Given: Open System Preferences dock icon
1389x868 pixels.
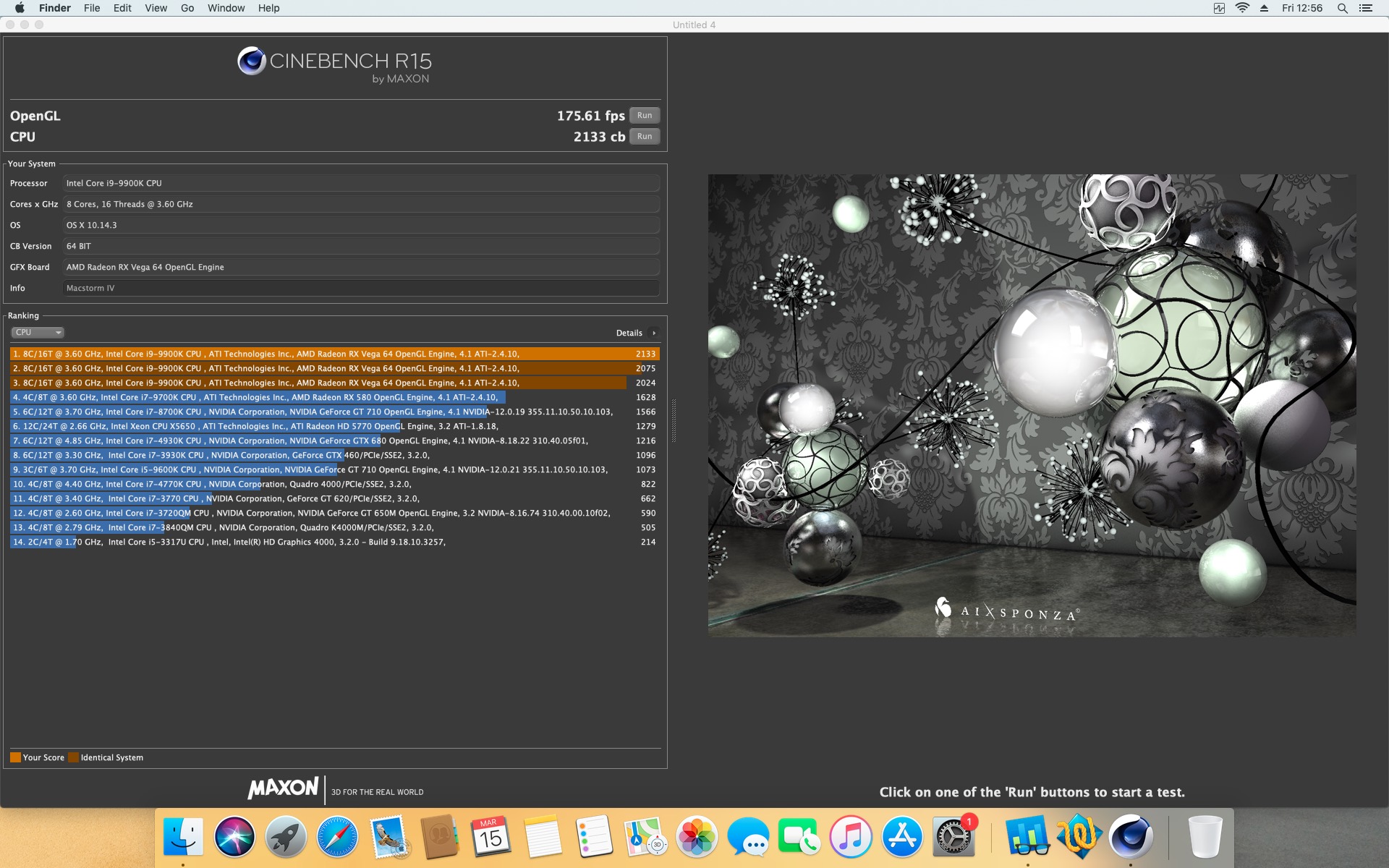Looking at the screenshot, I should (953, 837).
